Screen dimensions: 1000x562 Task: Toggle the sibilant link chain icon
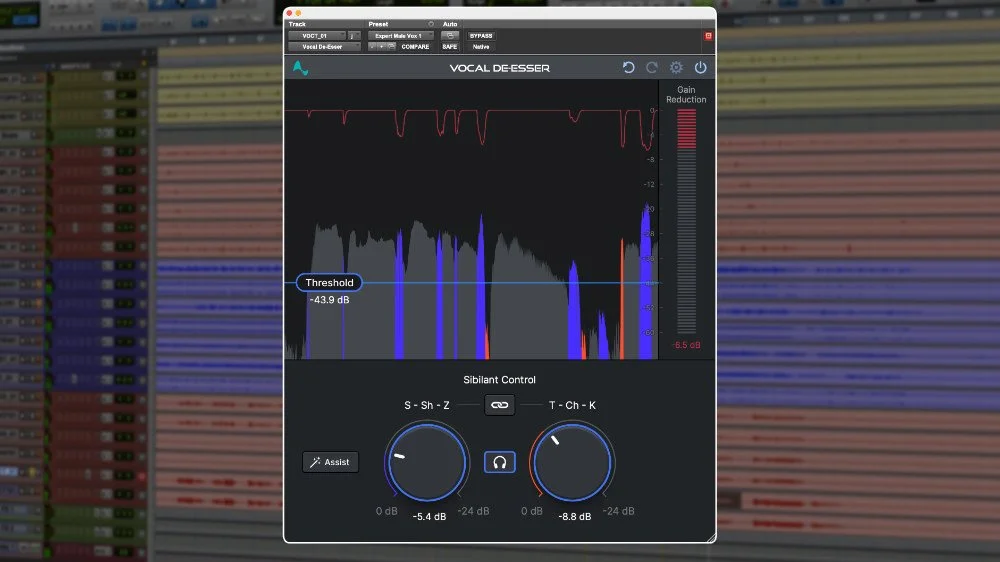[x=499, y=405]
